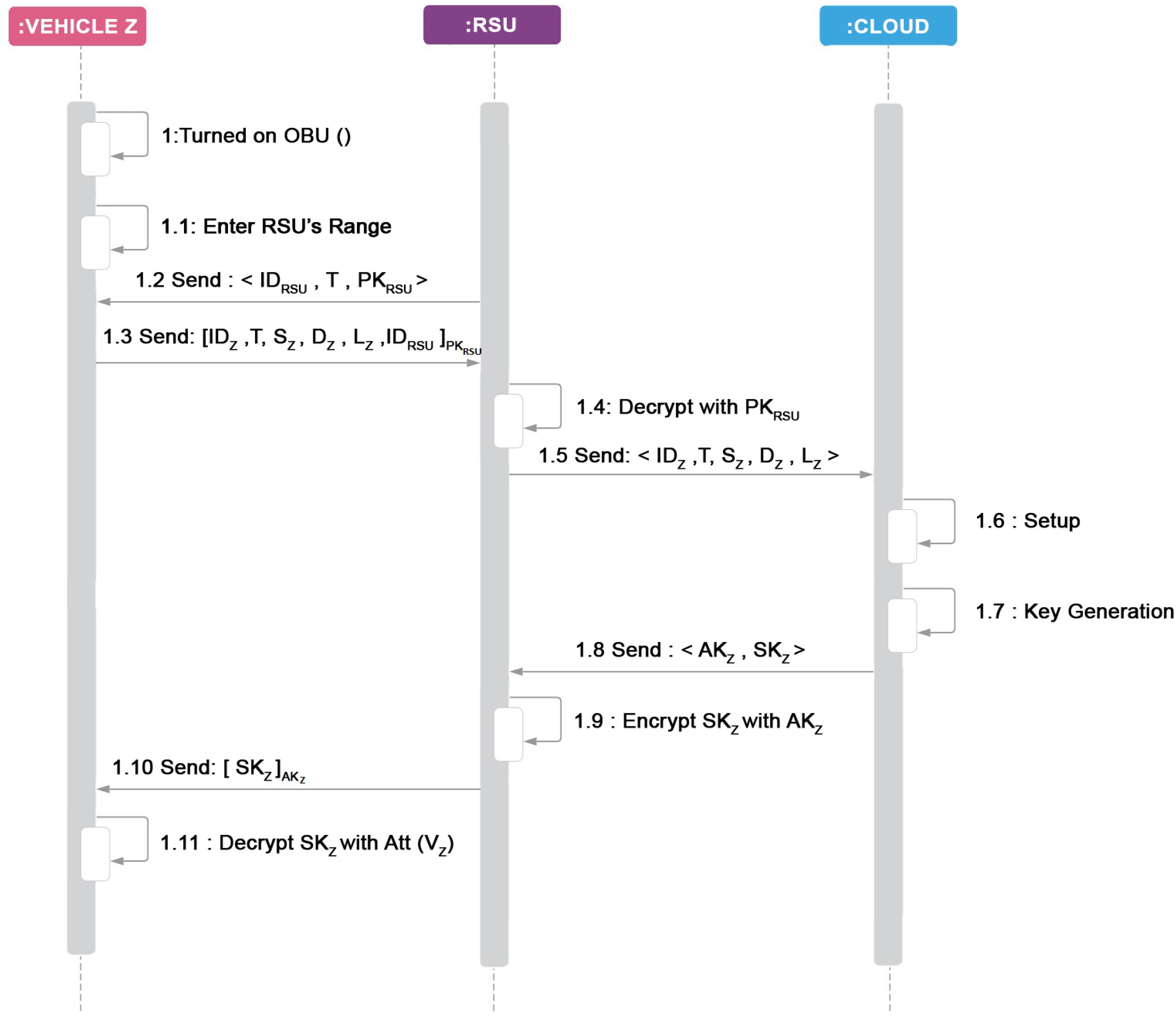Viewport: 1176px width, 1018px height.
Task: Select the blue :CLOUD header box
Action: coord(888,26)
